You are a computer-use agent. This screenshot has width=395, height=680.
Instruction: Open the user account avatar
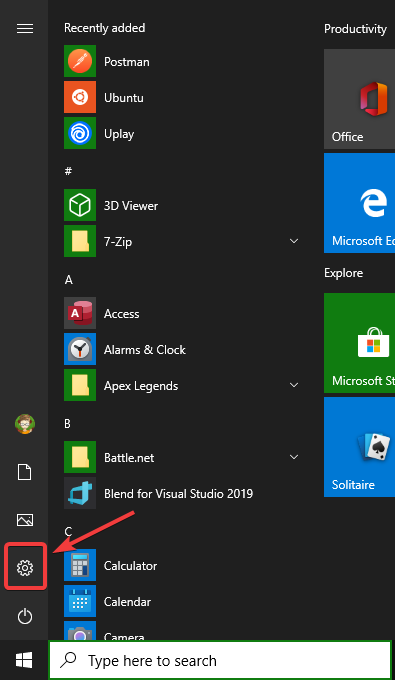(x=25, y=424)
